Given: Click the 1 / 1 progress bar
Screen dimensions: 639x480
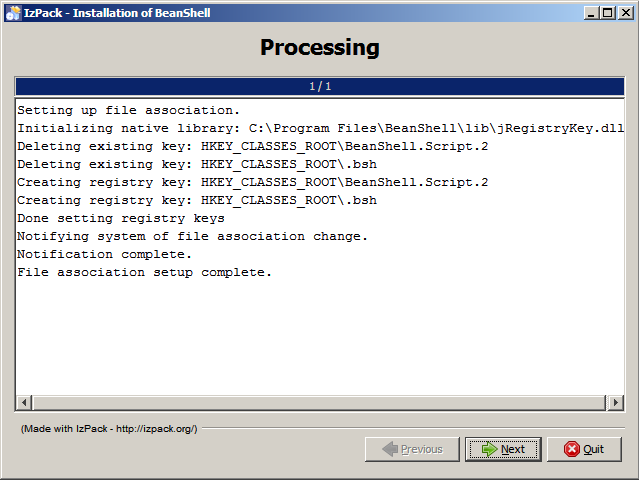Looking at the screenshot, I should click(x=319, y=86).
